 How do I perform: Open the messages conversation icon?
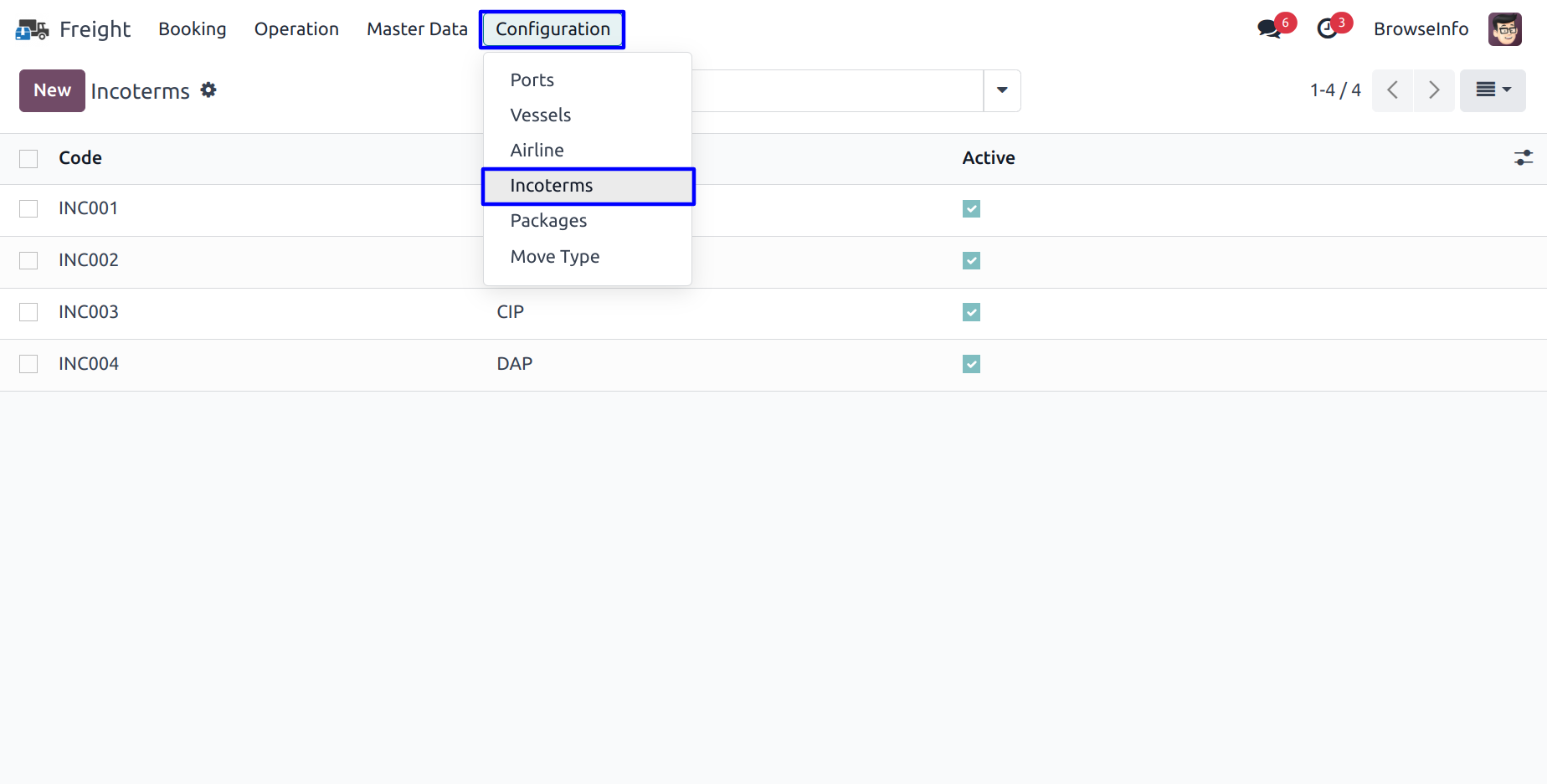click(1269, 29)
